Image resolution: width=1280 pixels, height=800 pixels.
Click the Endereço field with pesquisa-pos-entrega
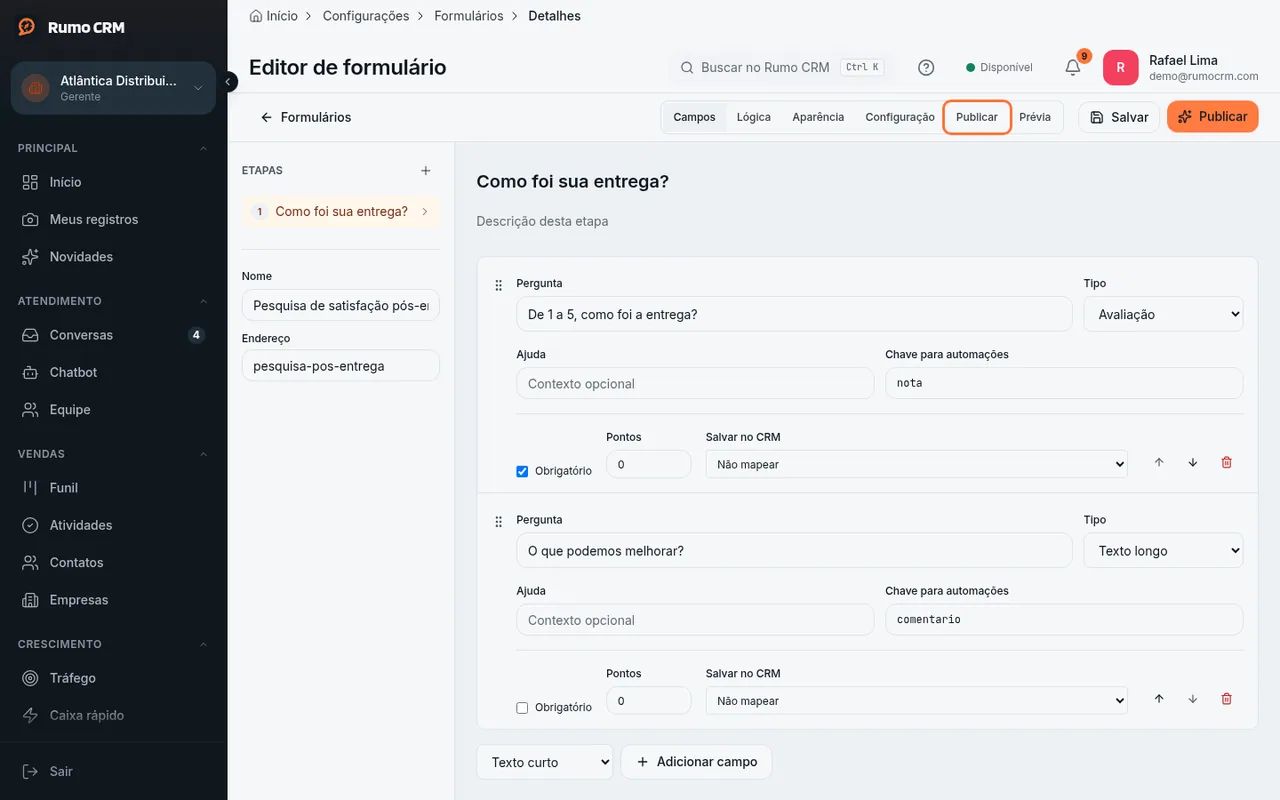341,366
